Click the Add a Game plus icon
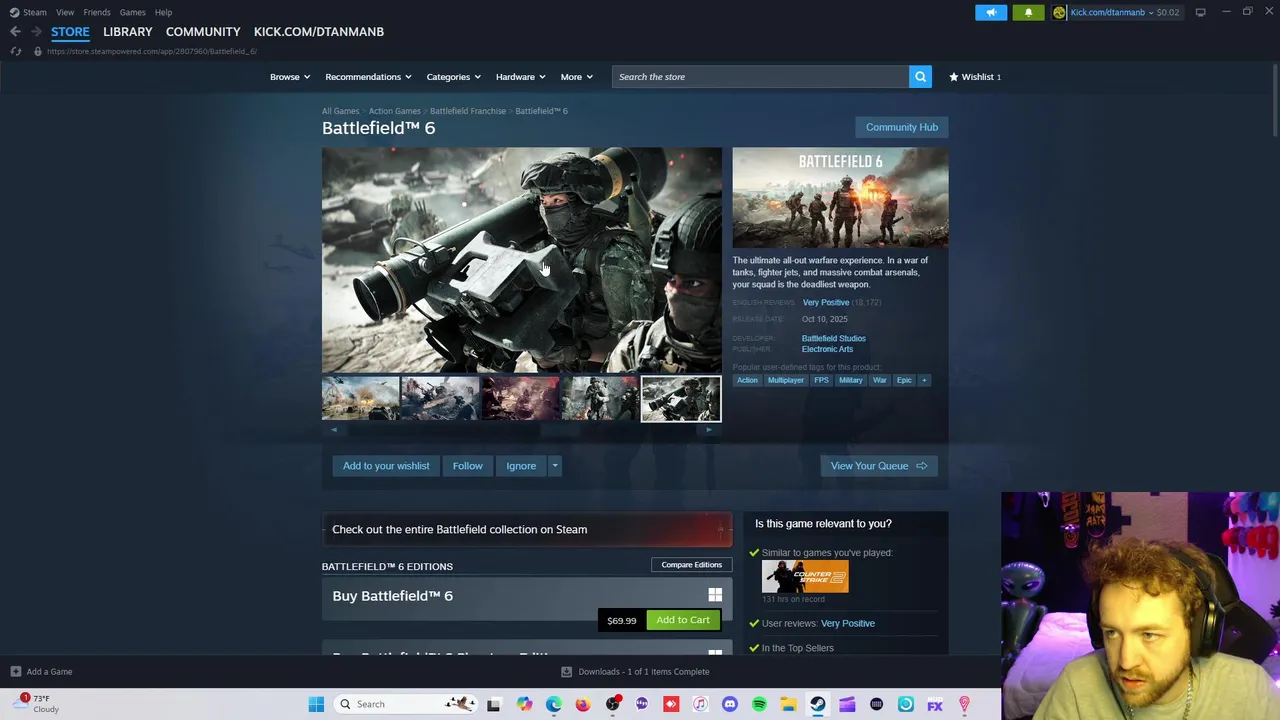 click(15, 672)
